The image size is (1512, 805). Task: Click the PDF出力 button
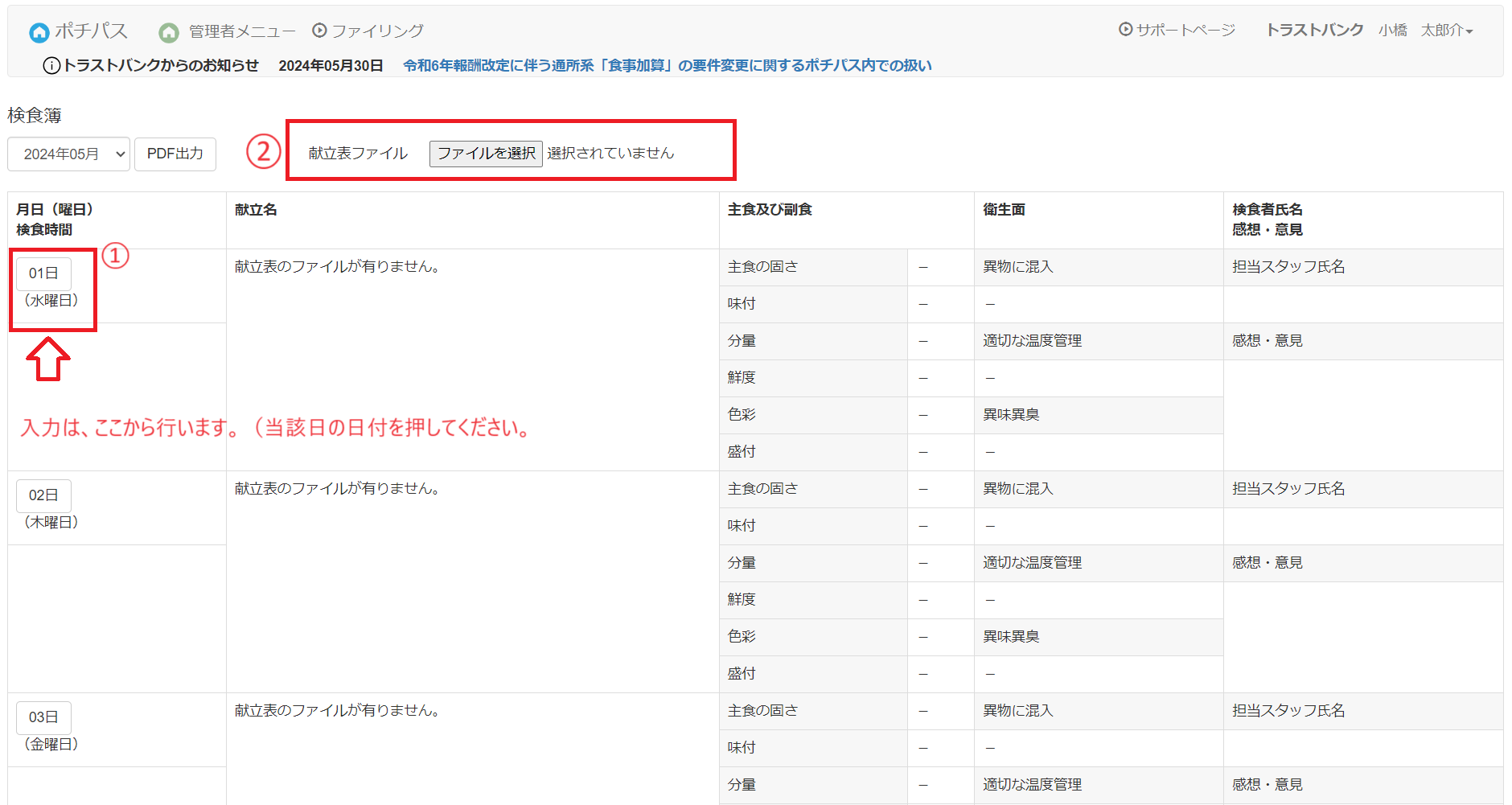[x=175, y=154]
